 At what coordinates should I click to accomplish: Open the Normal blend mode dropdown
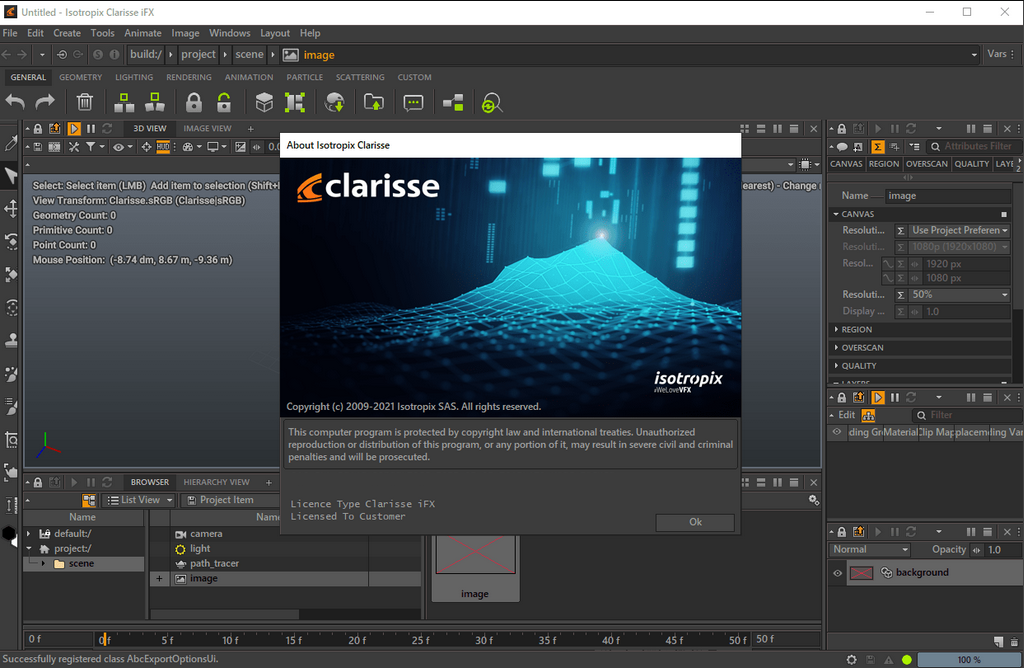pos(870,550)
